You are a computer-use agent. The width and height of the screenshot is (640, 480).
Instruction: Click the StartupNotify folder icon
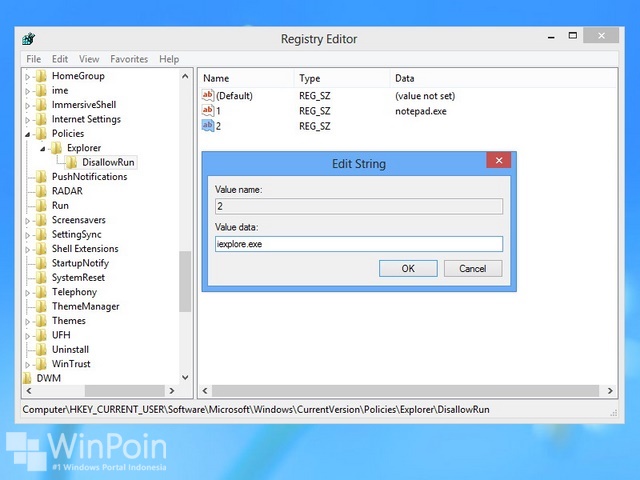pyautogui.click(x=41, y=263)
